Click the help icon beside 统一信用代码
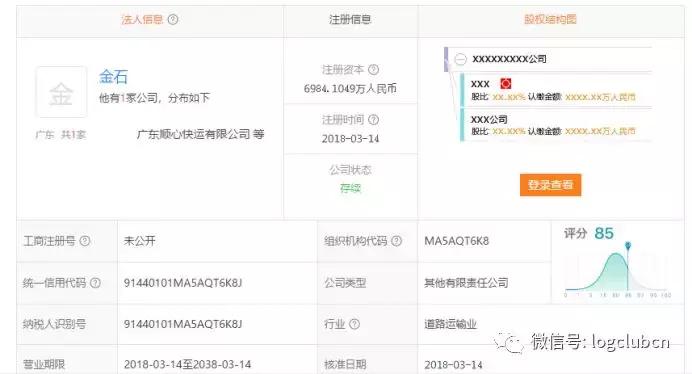The image size is (692, 374). (95, 283)
